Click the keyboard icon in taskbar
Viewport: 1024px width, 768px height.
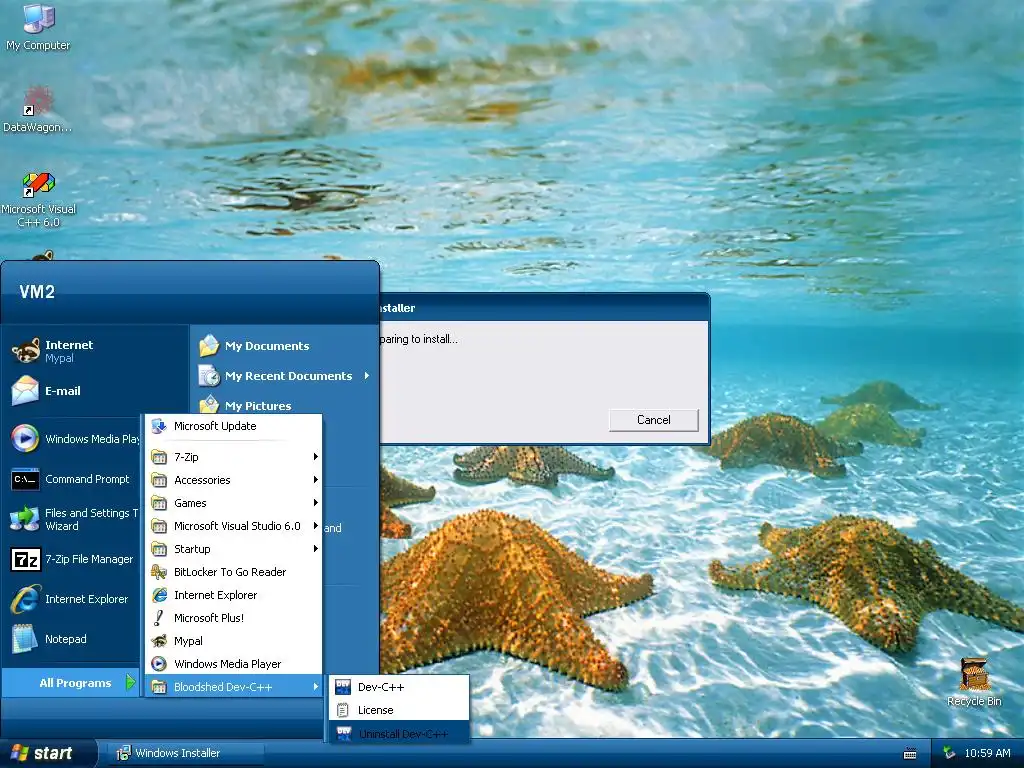click(910, 753)
